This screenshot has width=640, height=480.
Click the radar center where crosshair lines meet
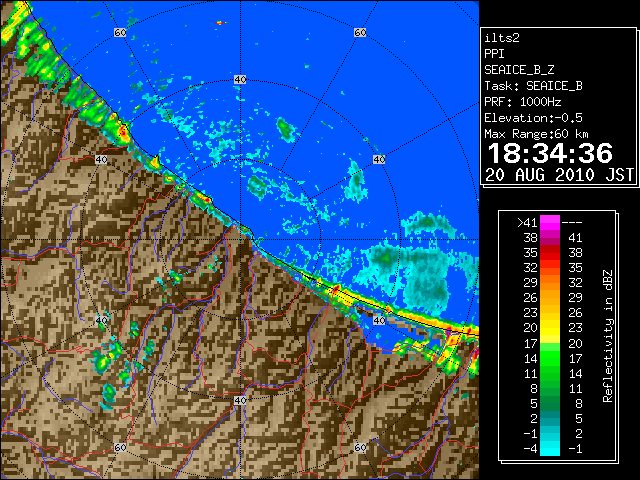tap(240, 240)
